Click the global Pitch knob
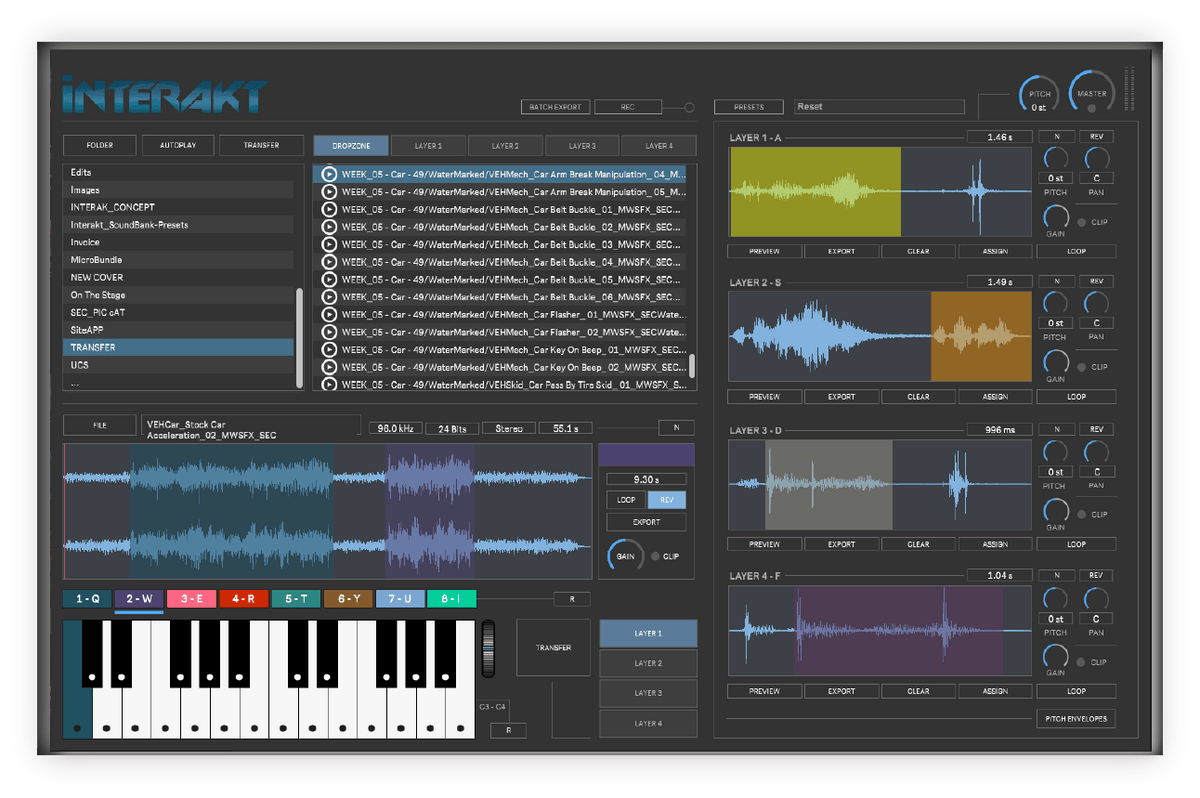This screenshot has width=1200, height=798. click(1039, 97)
